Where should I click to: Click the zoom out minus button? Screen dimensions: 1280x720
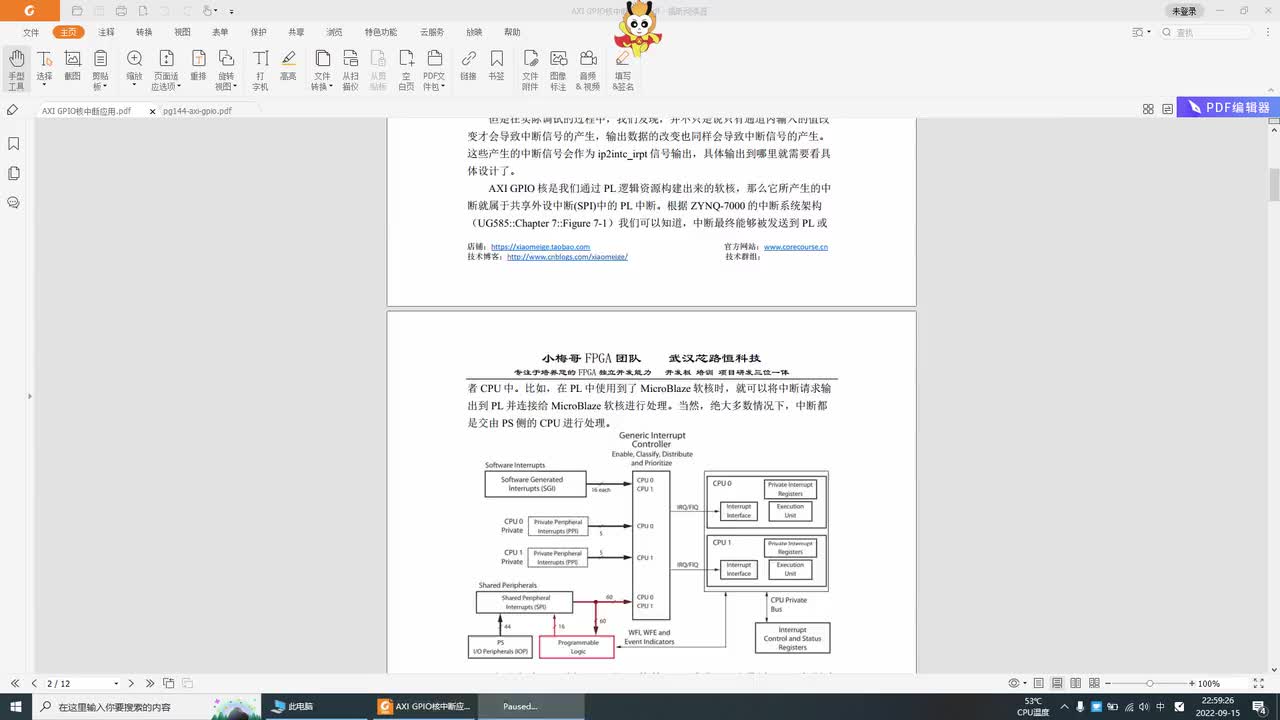[x=1109, y=683]
